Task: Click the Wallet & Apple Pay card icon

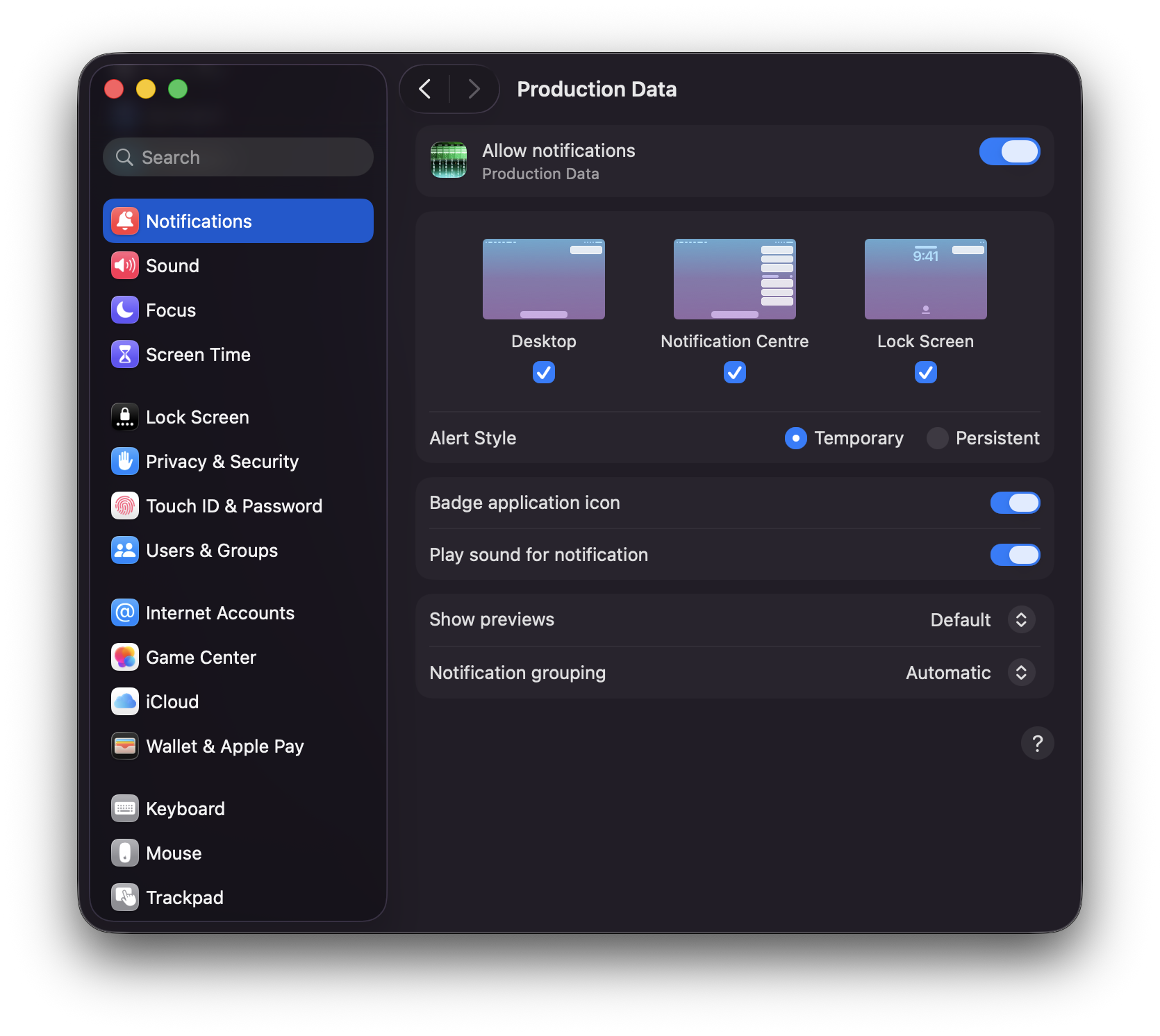Action: (x=125, y=746)
